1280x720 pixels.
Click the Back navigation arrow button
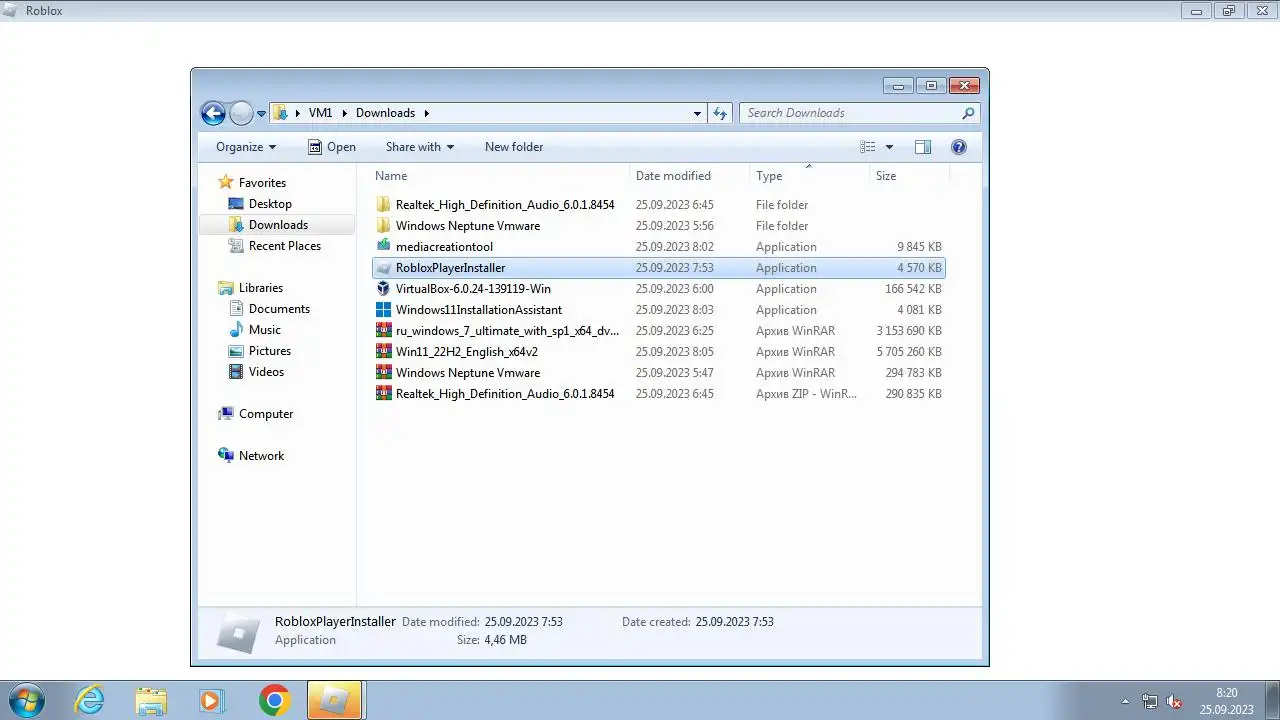point(213,113)
